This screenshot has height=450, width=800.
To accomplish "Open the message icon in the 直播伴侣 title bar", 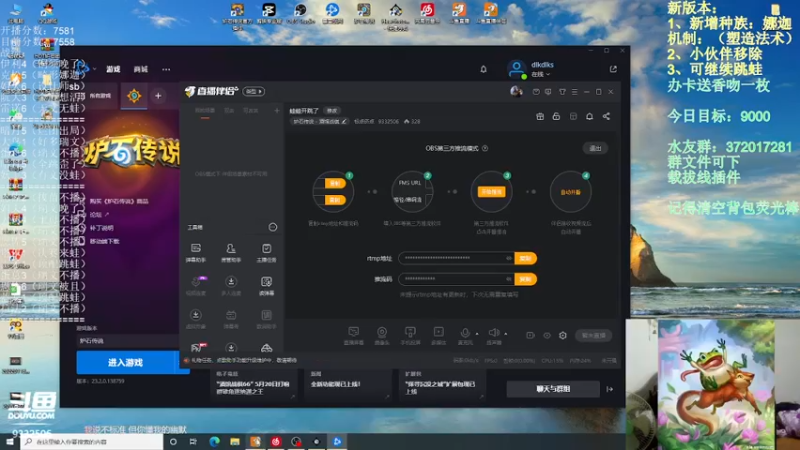I will pos(548,92).
